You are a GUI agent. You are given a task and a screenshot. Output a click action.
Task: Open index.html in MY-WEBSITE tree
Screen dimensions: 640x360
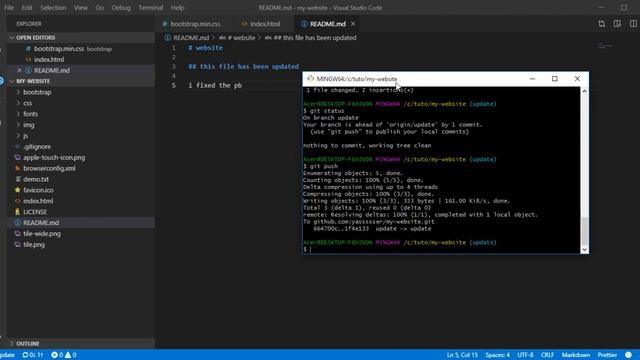tap(81, 201)
